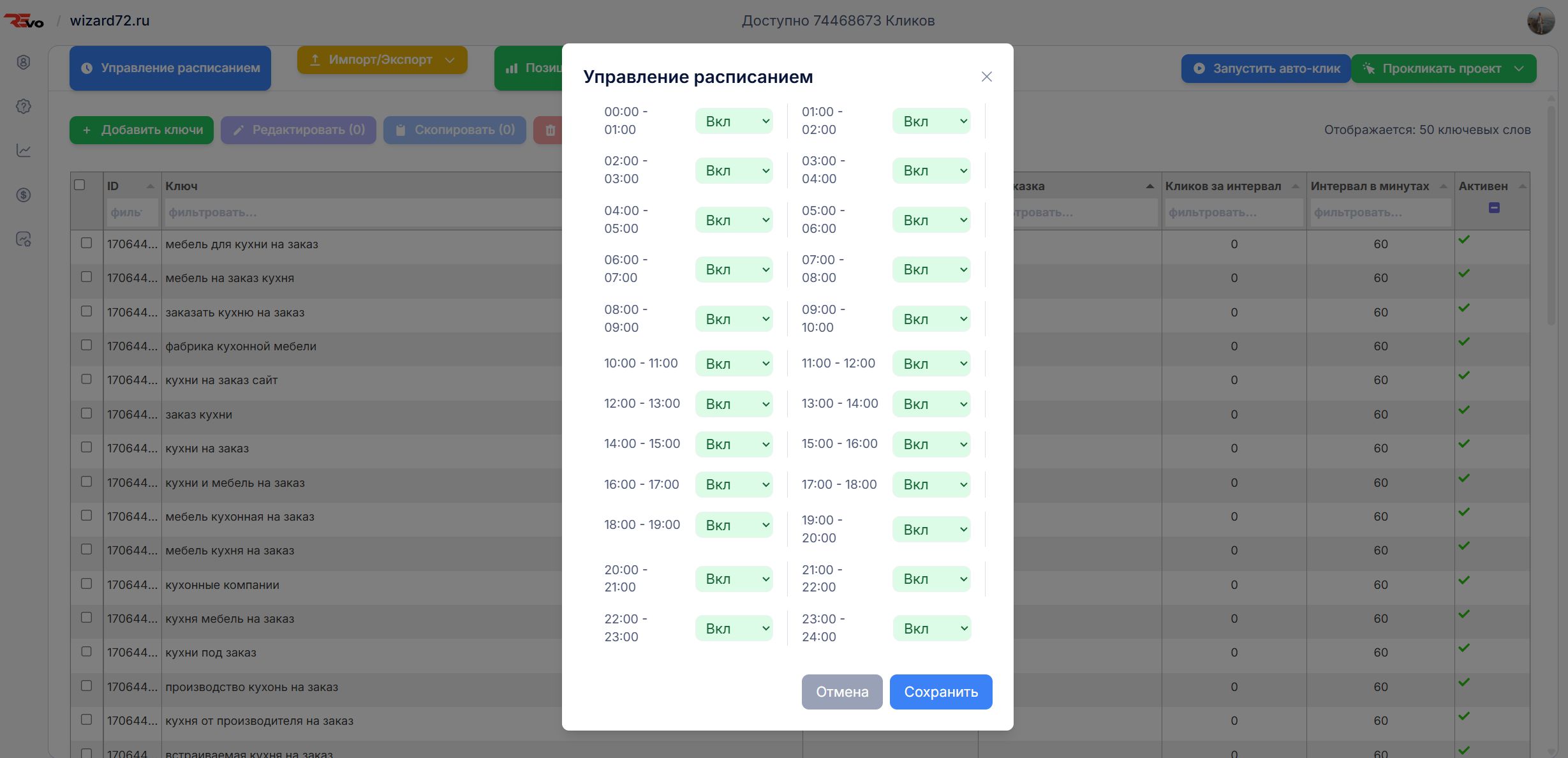Open the starred projects icon at sidebar bottom
Viewport: 1568px width, 758px height.
pyautogui.click(x=23, y=239)
